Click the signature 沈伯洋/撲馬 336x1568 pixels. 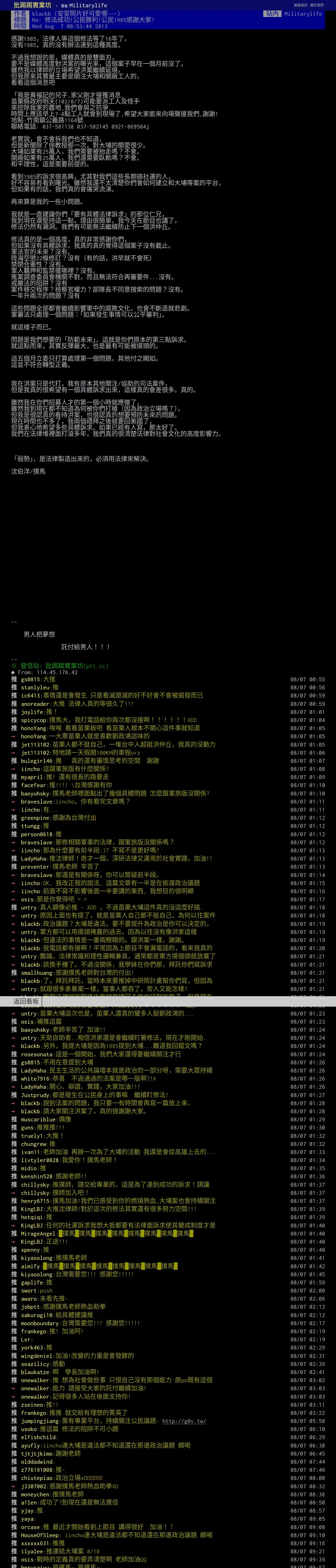point(28,471)
